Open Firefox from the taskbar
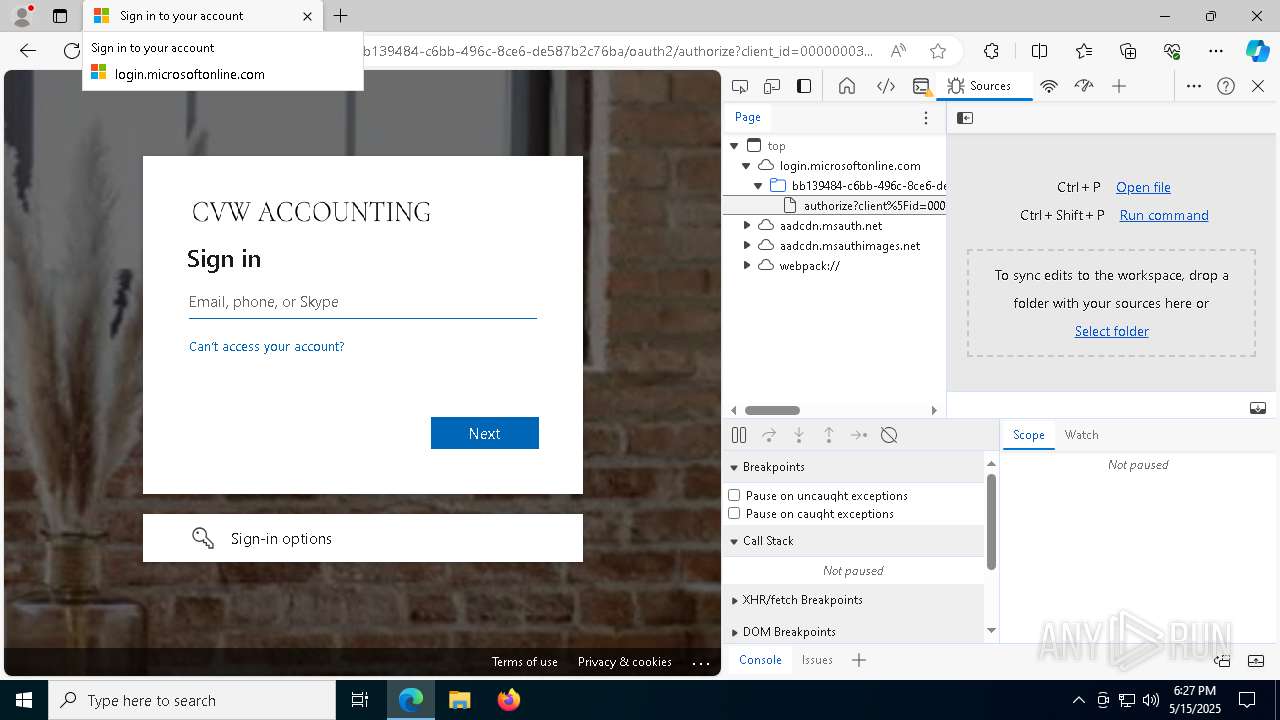Image resolution: width=1280 pixels, height=720 pixels. pyautogui.click(x=509, y=700)
